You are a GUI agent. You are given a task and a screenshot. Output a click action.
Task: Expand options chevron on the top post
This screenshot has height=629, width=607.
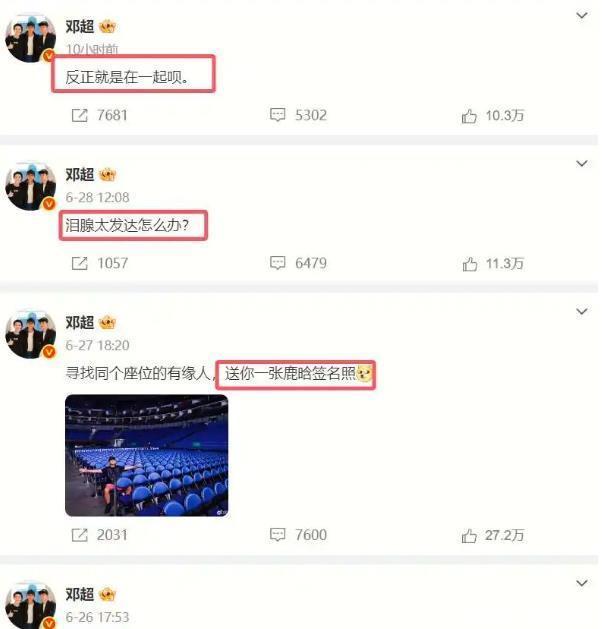coord(582,16)
